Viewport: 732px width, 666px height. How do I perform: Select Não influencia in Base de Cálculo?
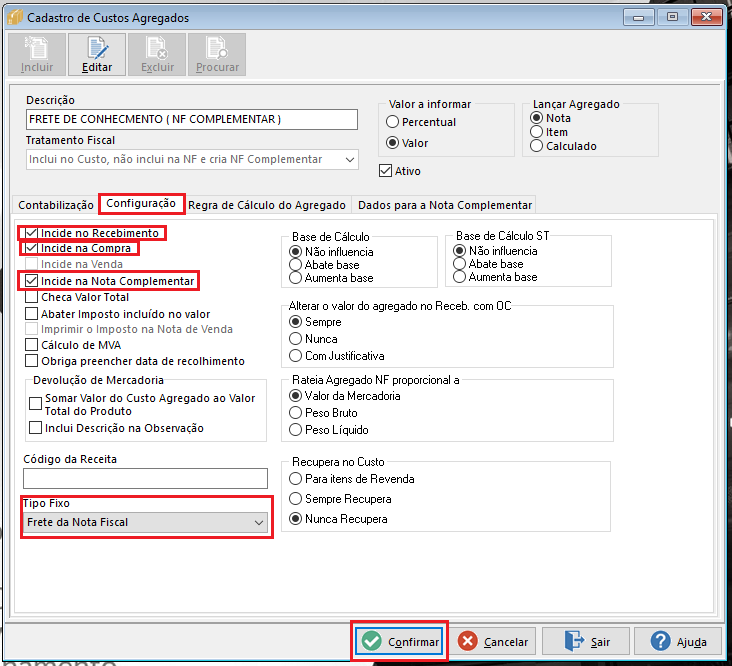pos(331,252)
